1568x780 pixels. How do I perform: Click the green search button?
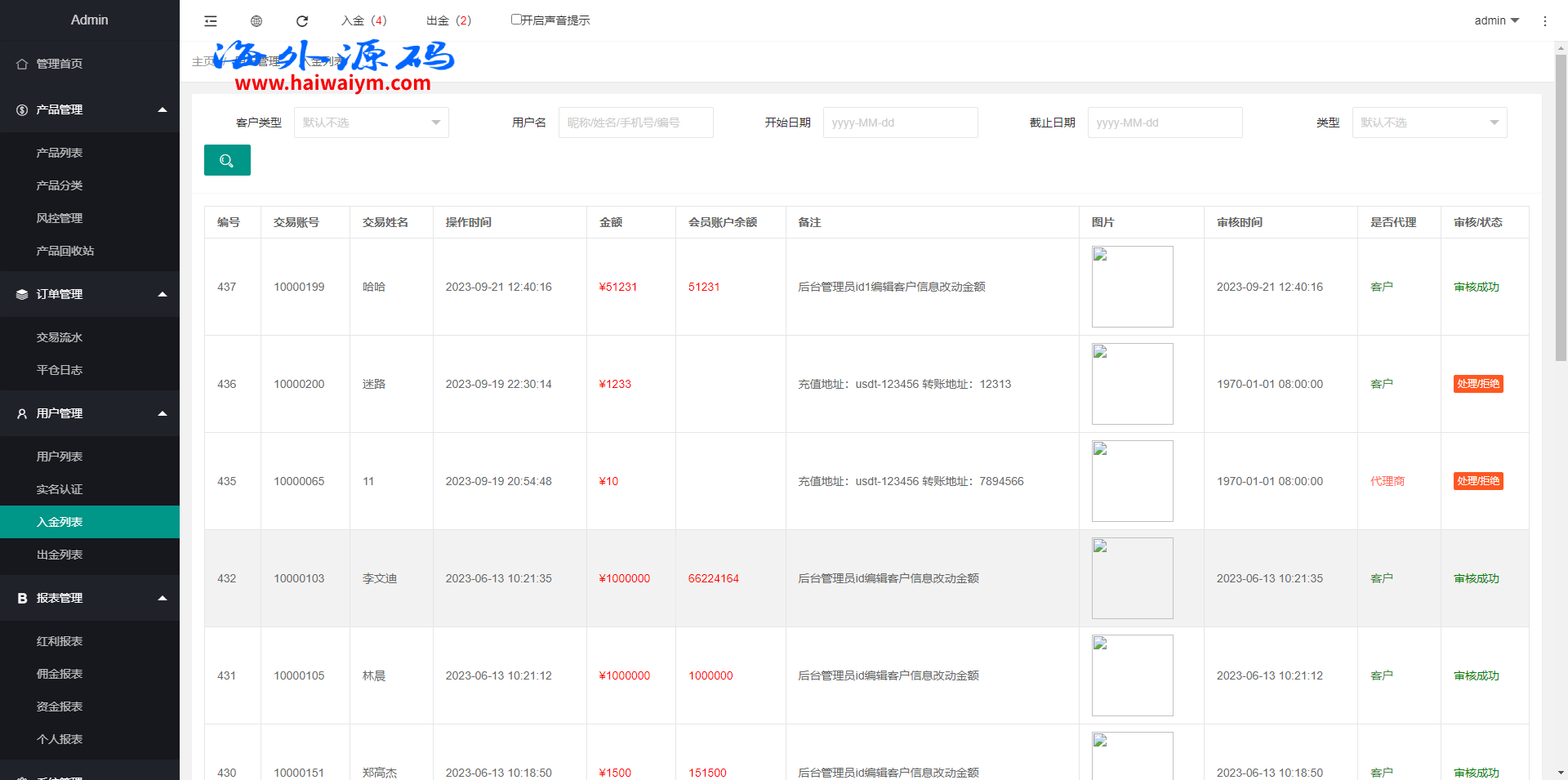(x=227, y=161)
